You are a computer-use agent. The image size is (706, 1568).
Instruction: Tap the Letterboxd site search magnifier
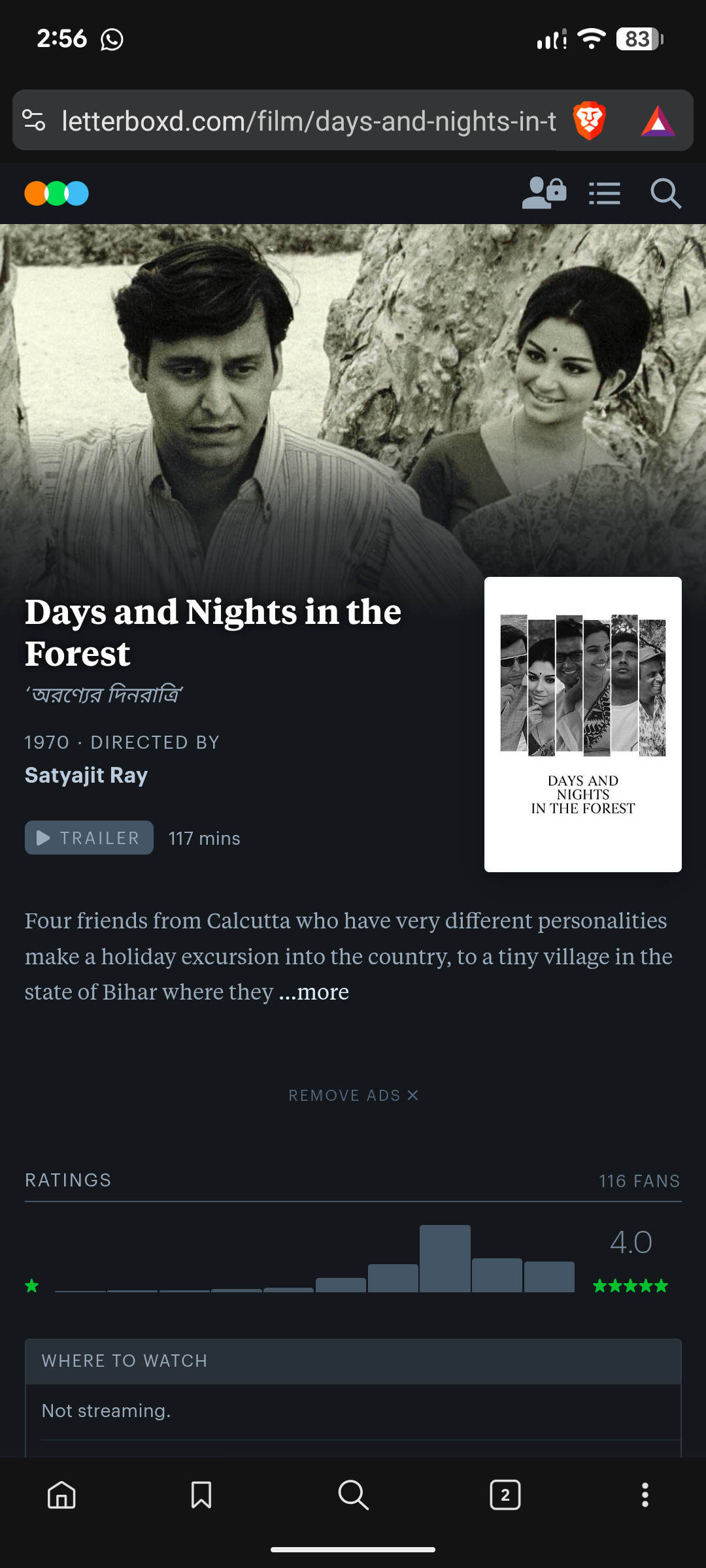[x=665, y=193]
